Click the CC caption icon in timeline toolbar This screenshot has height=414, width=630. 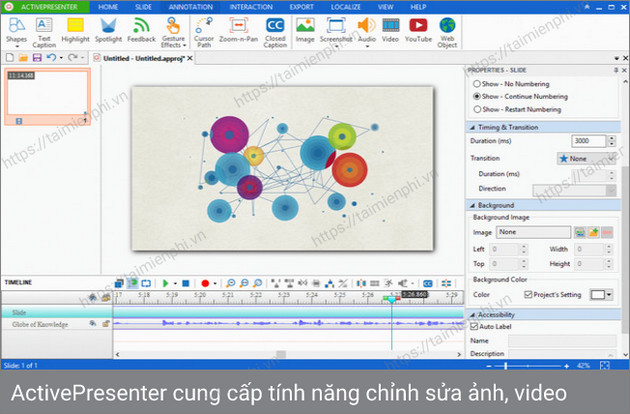click(x=428, y=283)
